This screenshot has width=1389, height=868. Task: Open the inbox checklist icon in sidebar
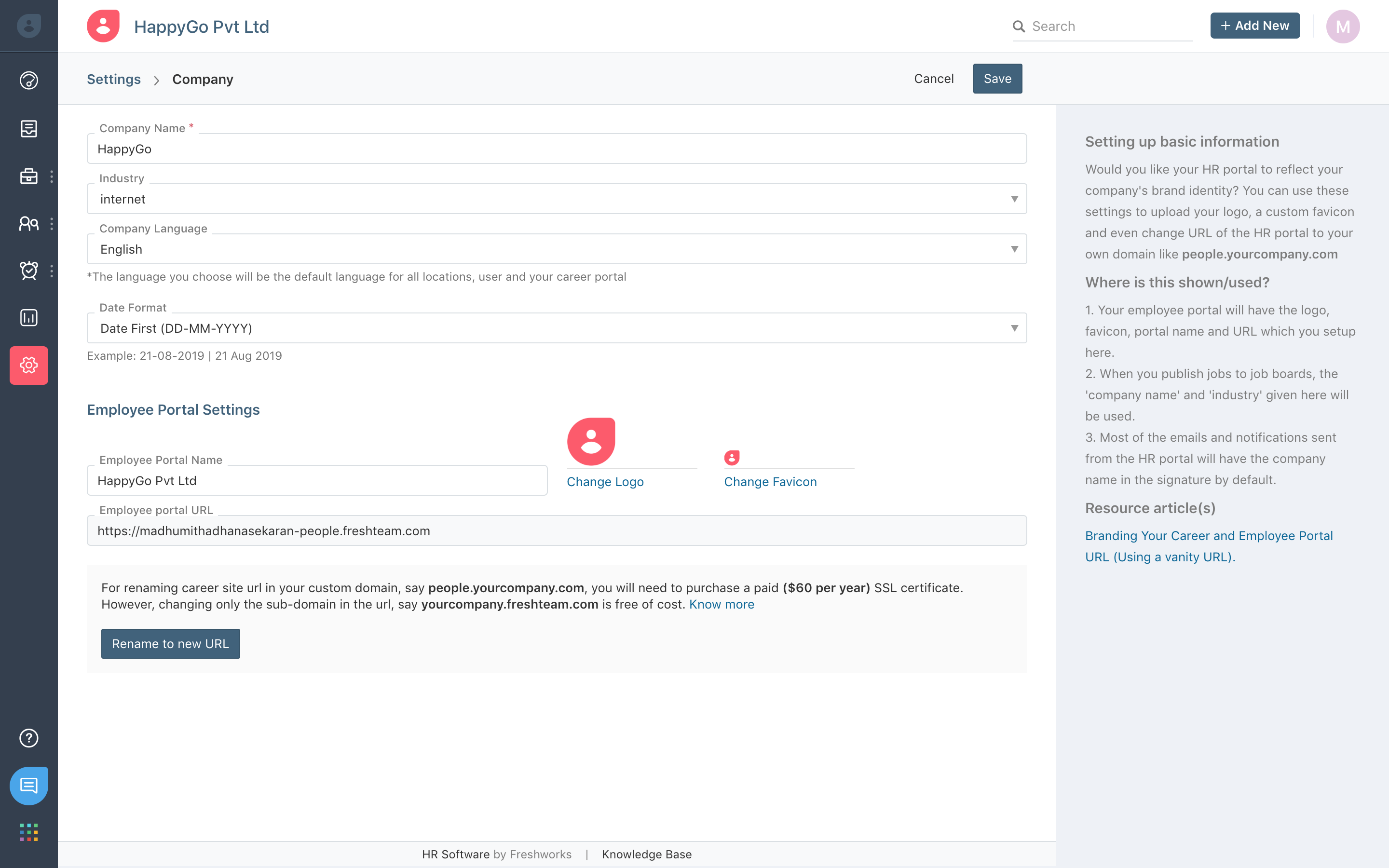pos(29,129)
